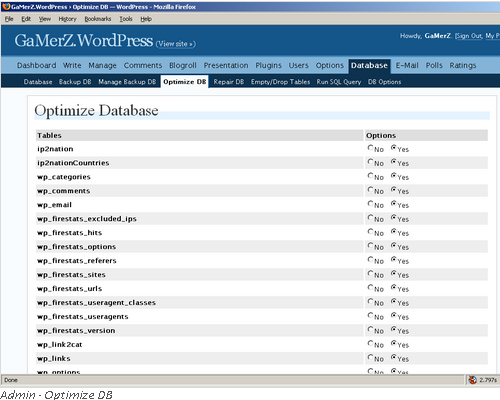The image size is (500, 400).
Task: Select No for wp_firestats_urls table
Action: point(370,287)
